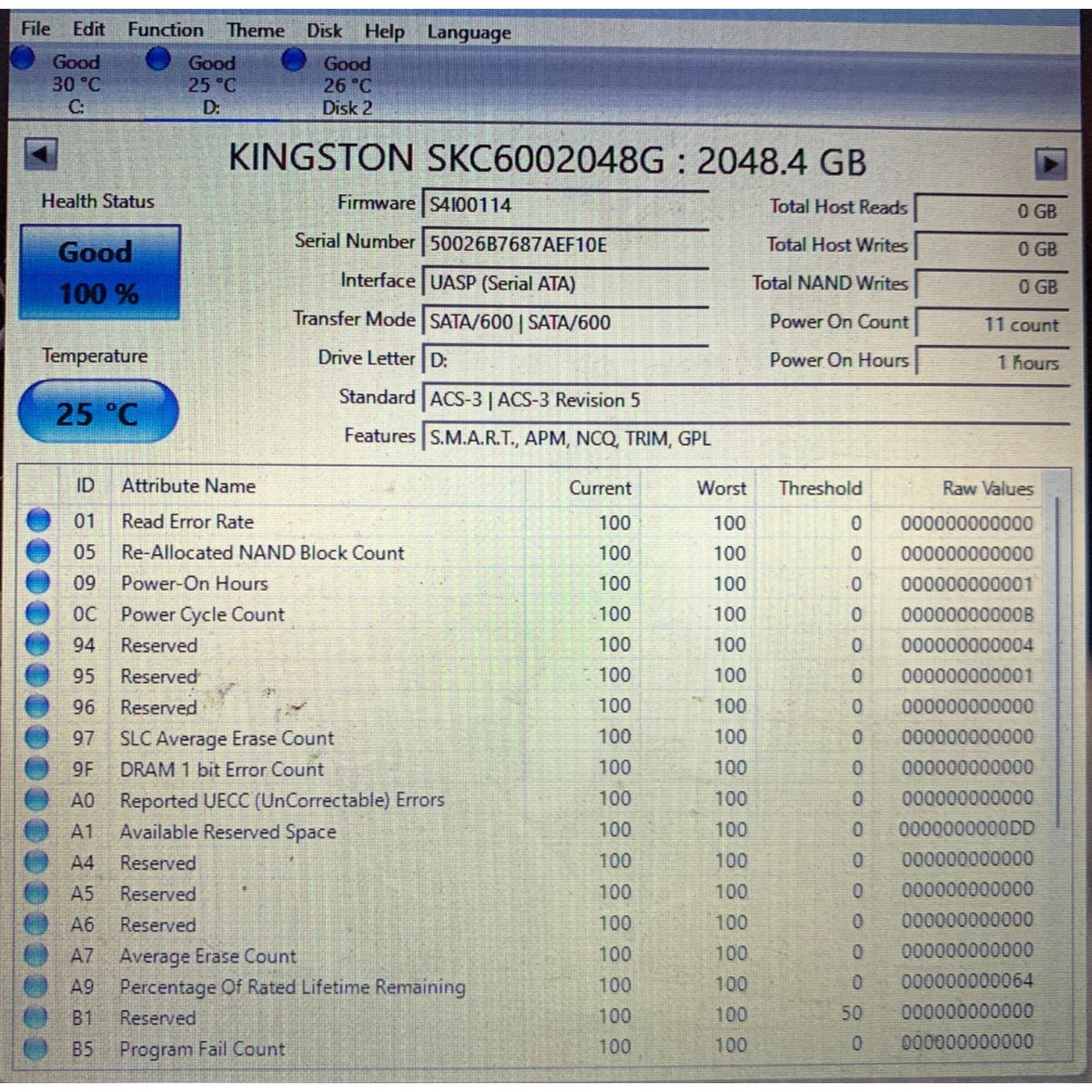The height and width of the screenshot is (1092, 1092).
Task: Click the status icon for DRAM 1 bit Error Count
Action: pyautogui.click(x=36, y=769)
